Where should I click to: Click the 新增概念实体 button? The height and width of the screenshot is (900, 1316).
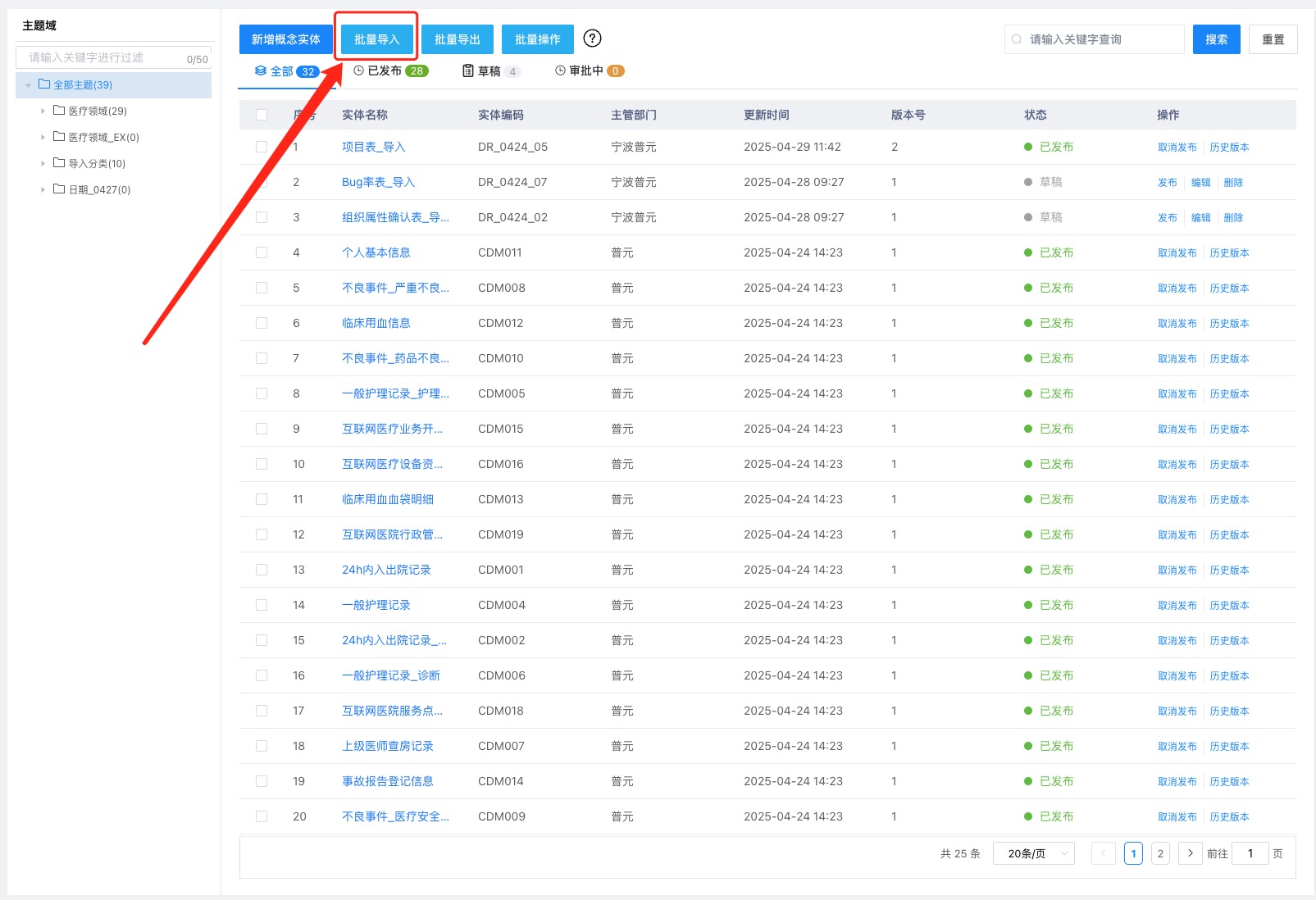click(x=285, y=39)
